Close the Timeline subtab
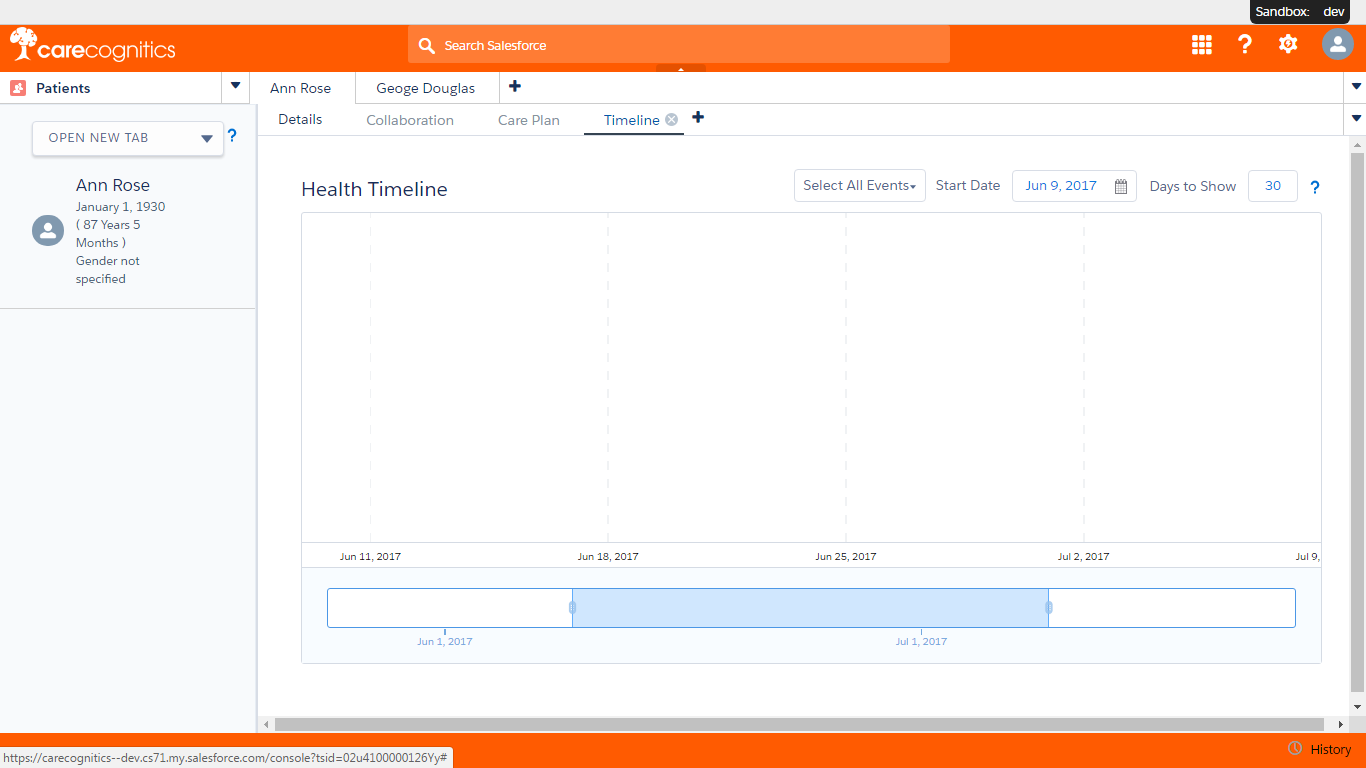 tap(672, 119)
